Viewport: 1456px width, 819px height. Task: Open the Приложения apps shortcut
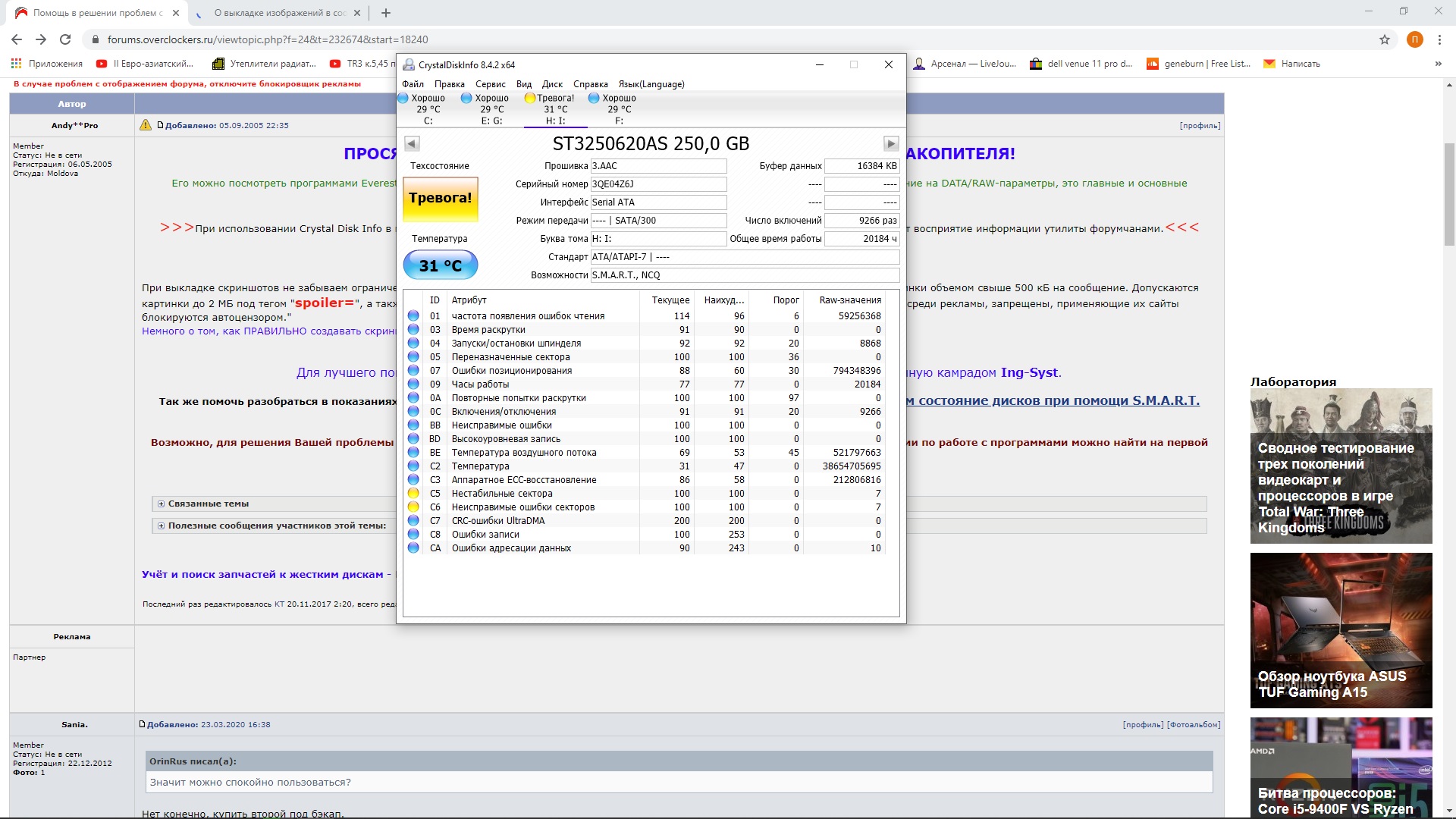[x=47, y=64]
